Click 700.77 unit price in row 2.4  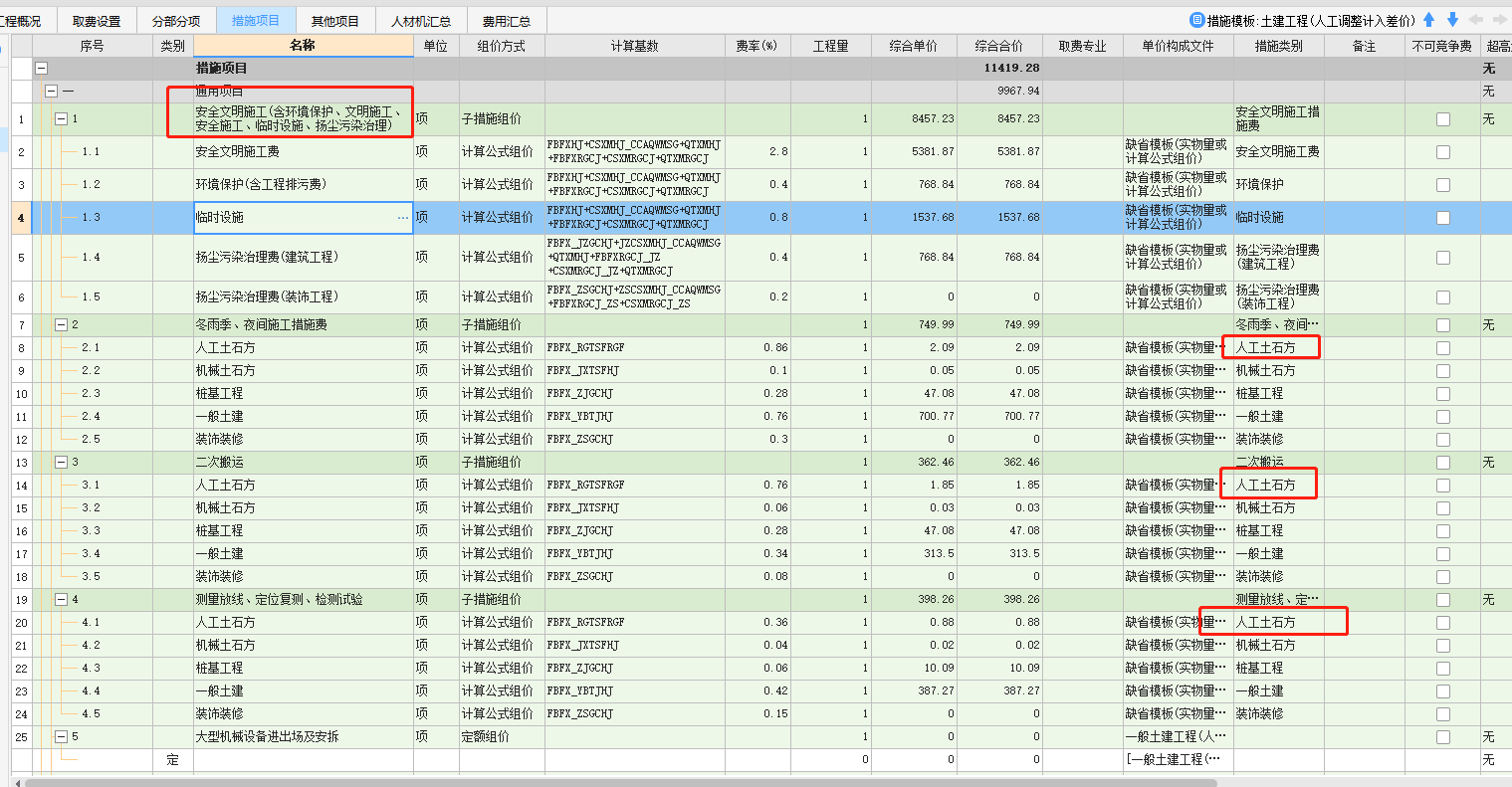915,417
